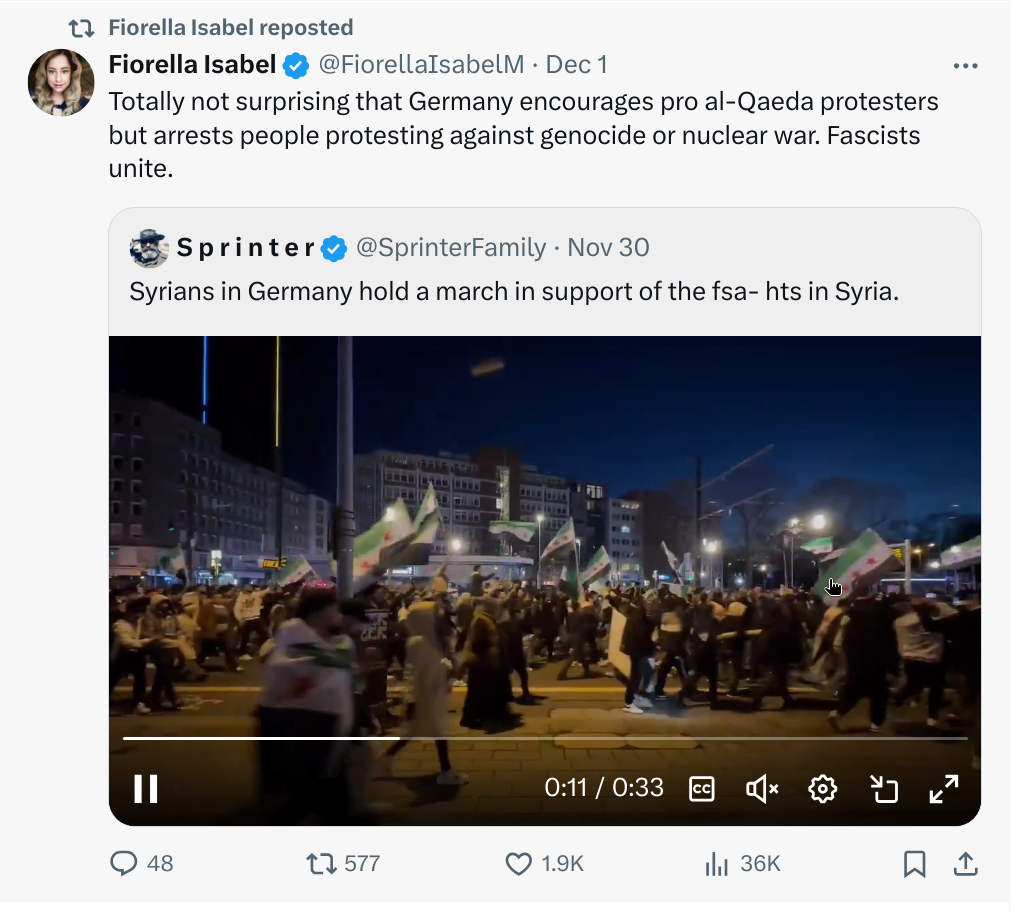
Task: Open the Dec 1 post timestamp
Action: coord(577,65)
